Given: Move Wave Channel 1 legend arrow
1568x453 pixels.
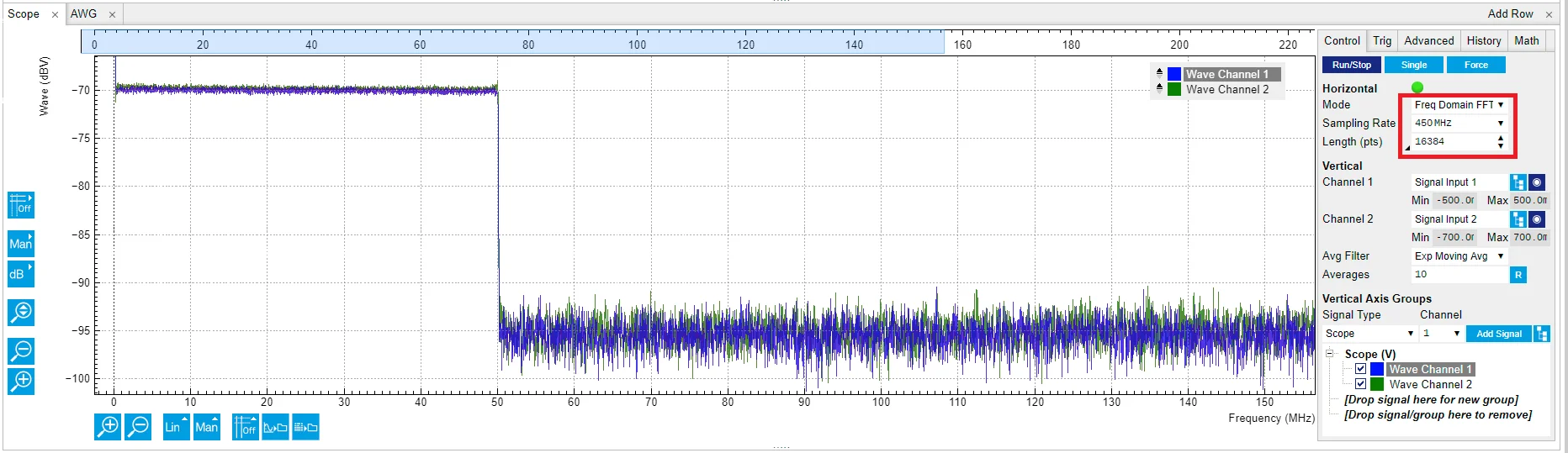Looking at the screenshot, I should click(x=1159, y=73).
